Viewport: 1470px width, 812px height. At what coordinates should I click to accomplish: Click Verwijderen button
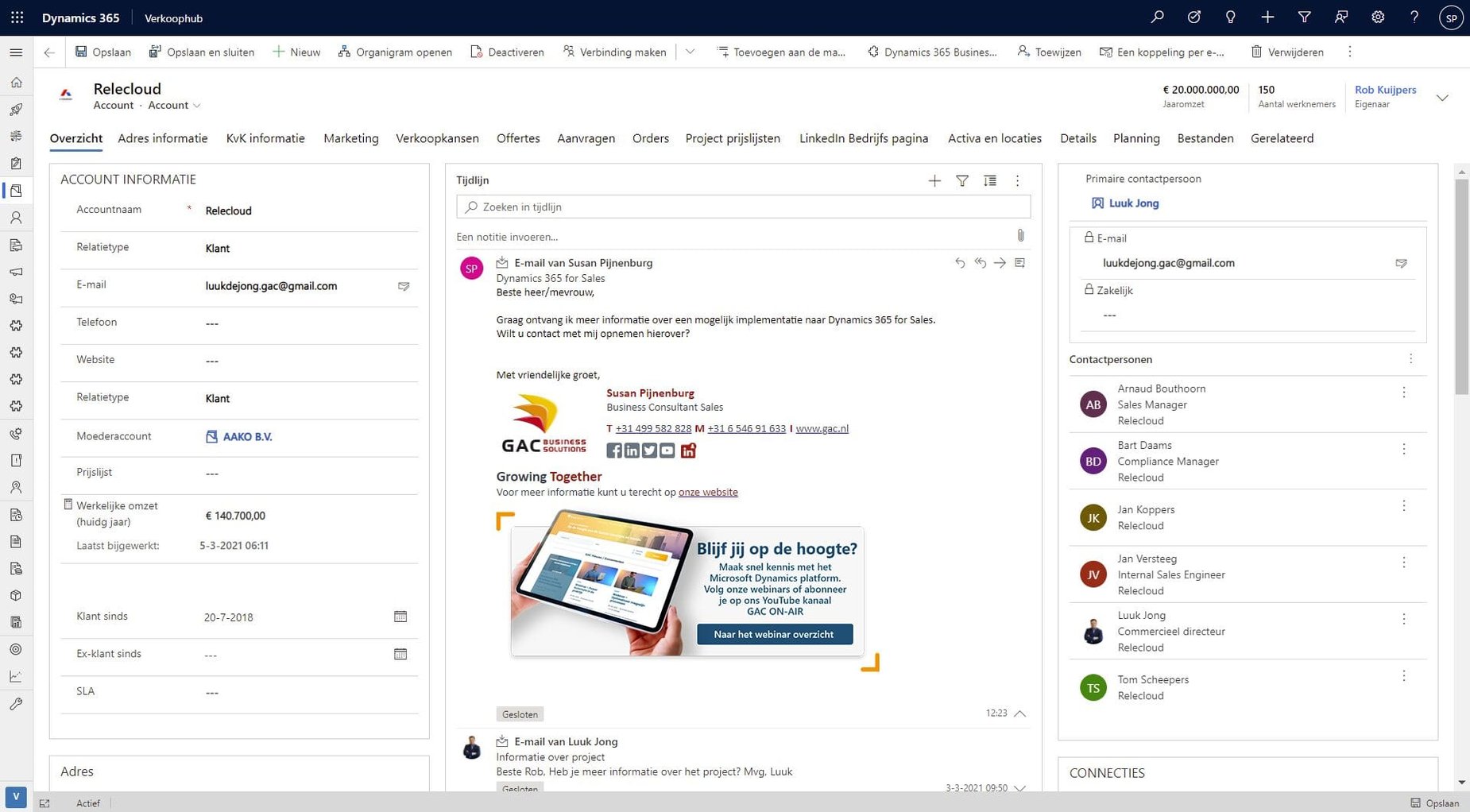tap(1287, 52)
